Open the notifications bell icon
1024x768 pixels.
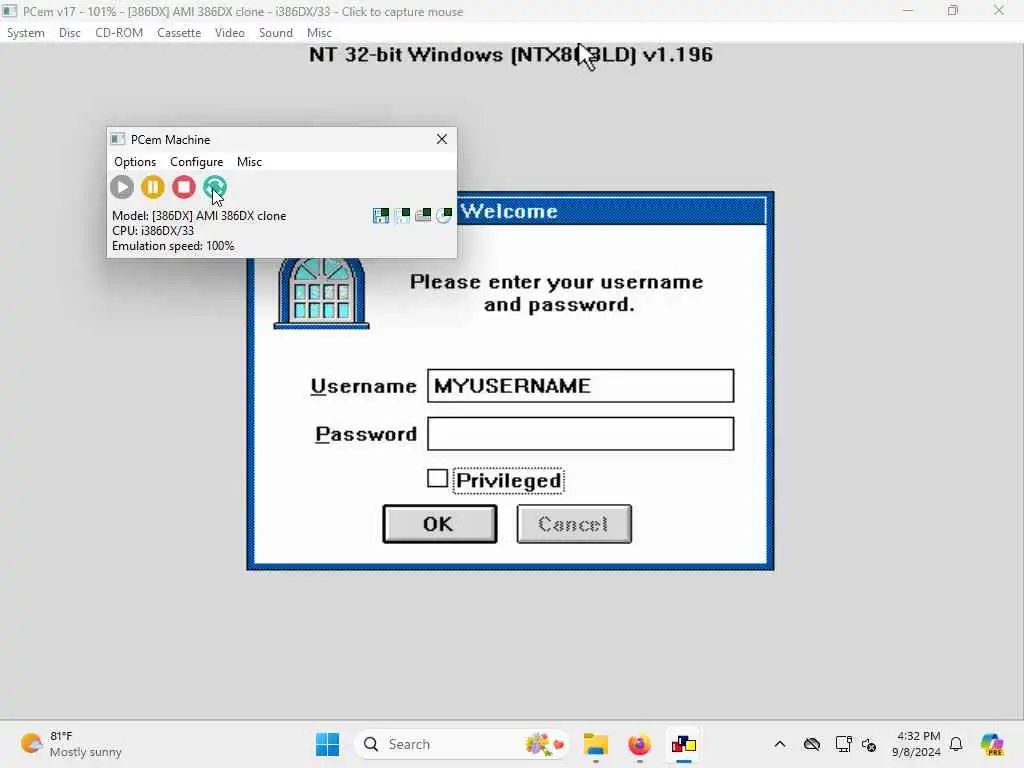(956, 744)
